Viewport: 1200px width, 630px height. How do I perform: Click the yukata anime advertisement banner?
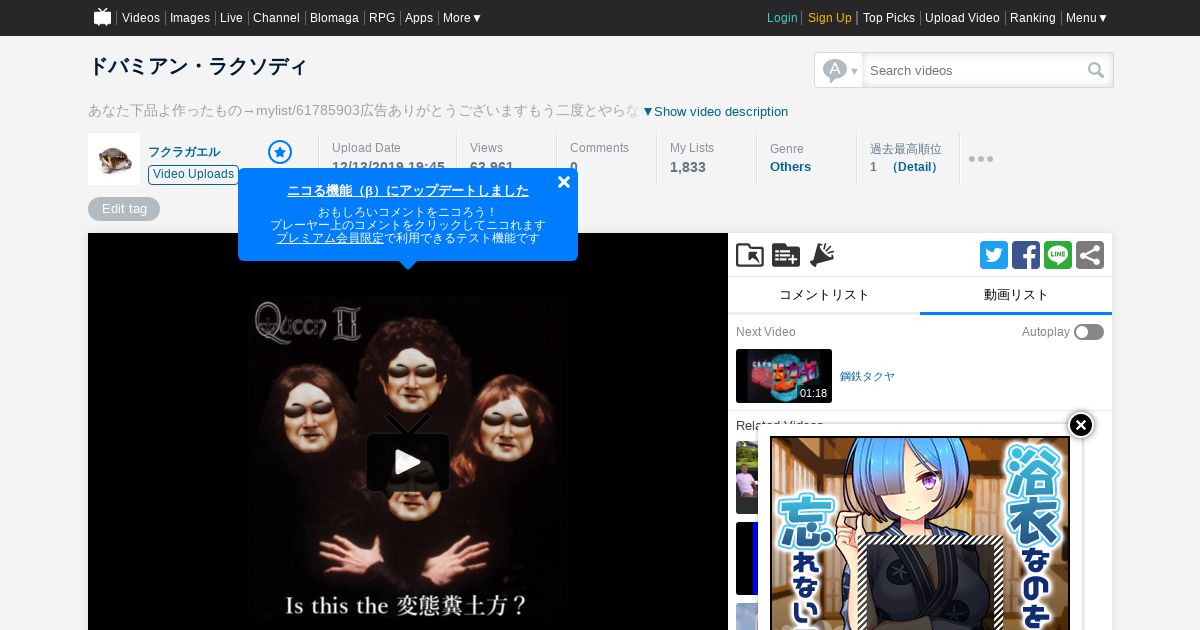click(x=920, y=533)
